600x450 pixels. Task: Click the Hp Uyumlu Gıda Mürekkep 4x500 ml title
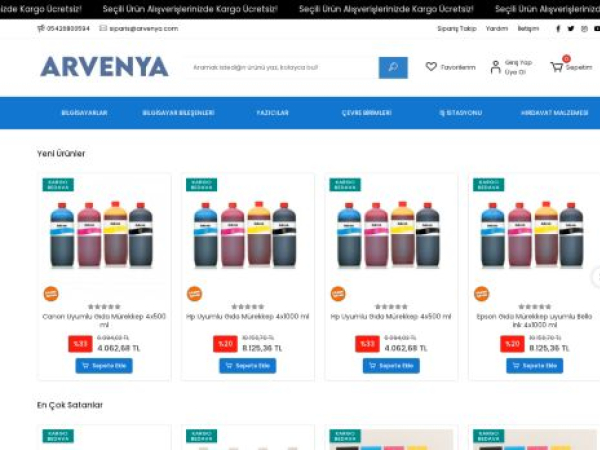(x=391, y=316)
